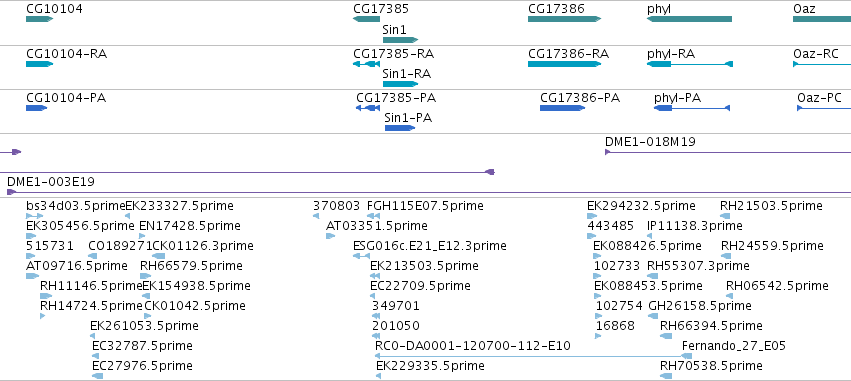Select the Oaz-RC transcript label
This screenshot has height=381, width=851.
pyautogui.click(x=816, y=54)
